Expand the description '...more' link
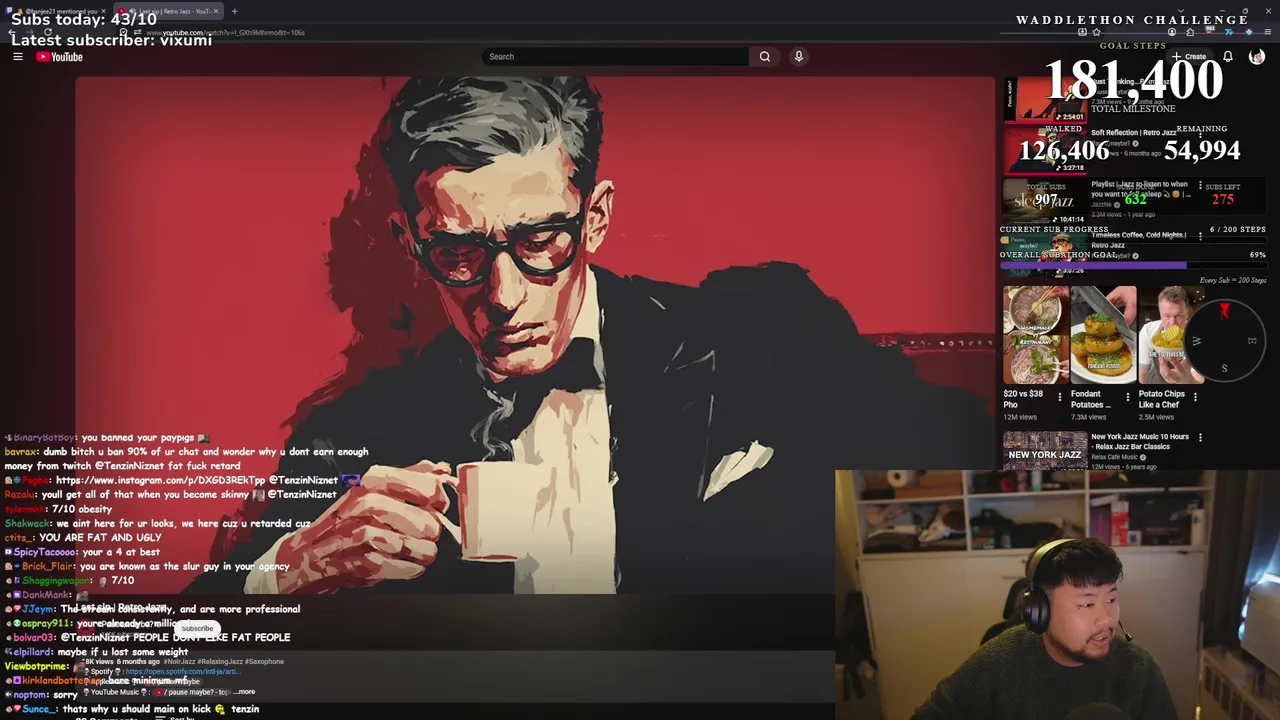 coord(244,692)
